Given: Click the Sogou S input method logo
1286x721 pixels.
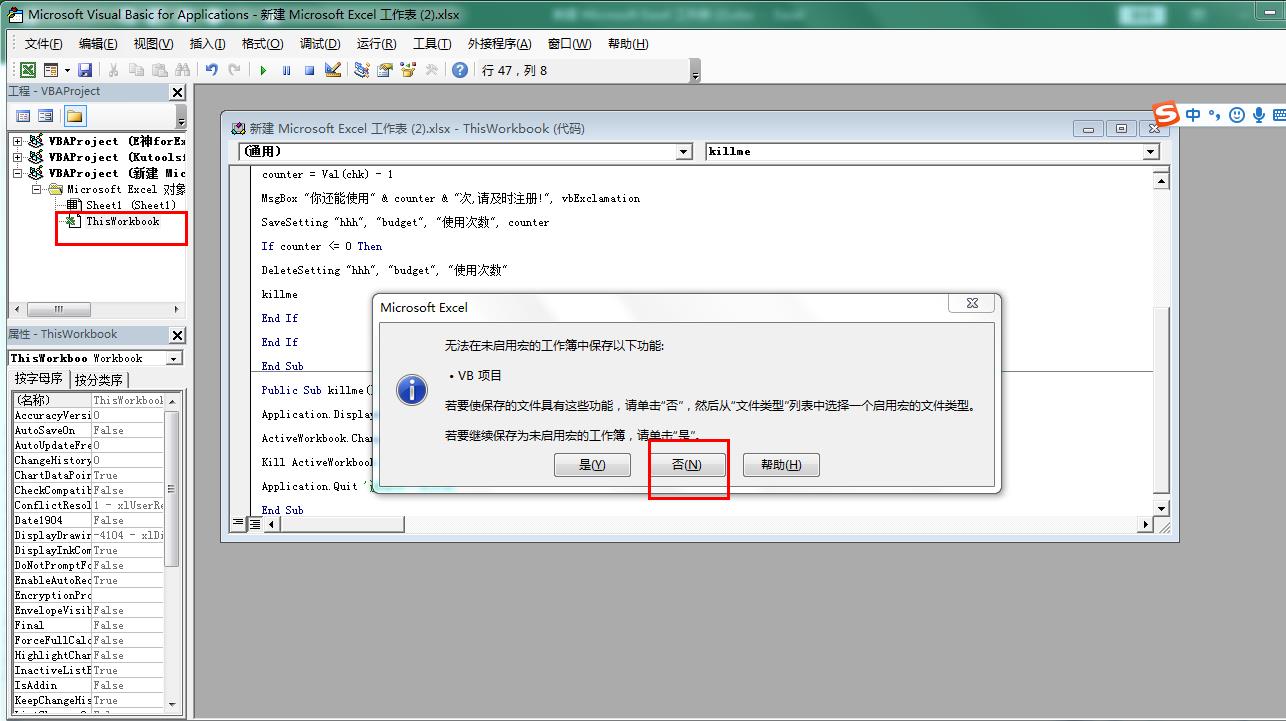Looking at the screenshot, I should (x=1165, y=114).
